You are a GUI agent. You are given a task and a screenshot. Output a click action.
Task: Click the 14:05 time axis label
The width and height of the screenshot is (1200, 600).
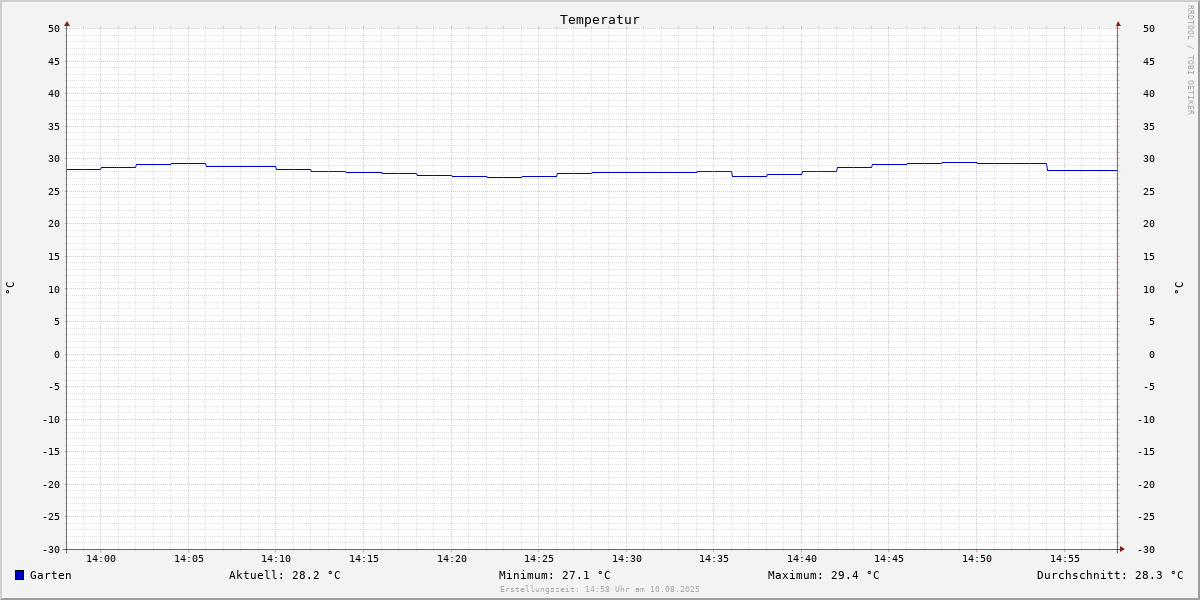coord(189,559)
